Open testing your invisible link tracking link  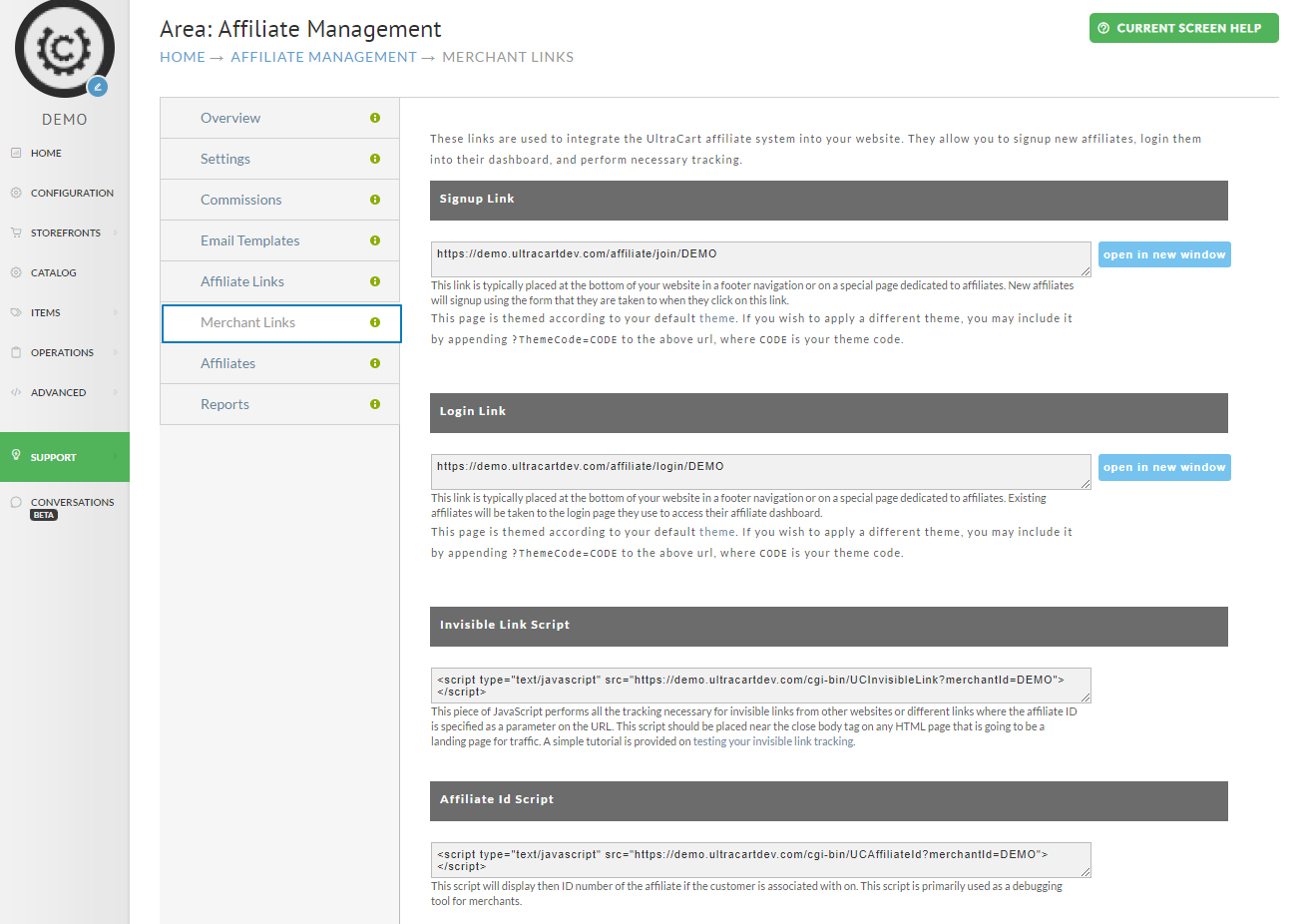point(774,741)
